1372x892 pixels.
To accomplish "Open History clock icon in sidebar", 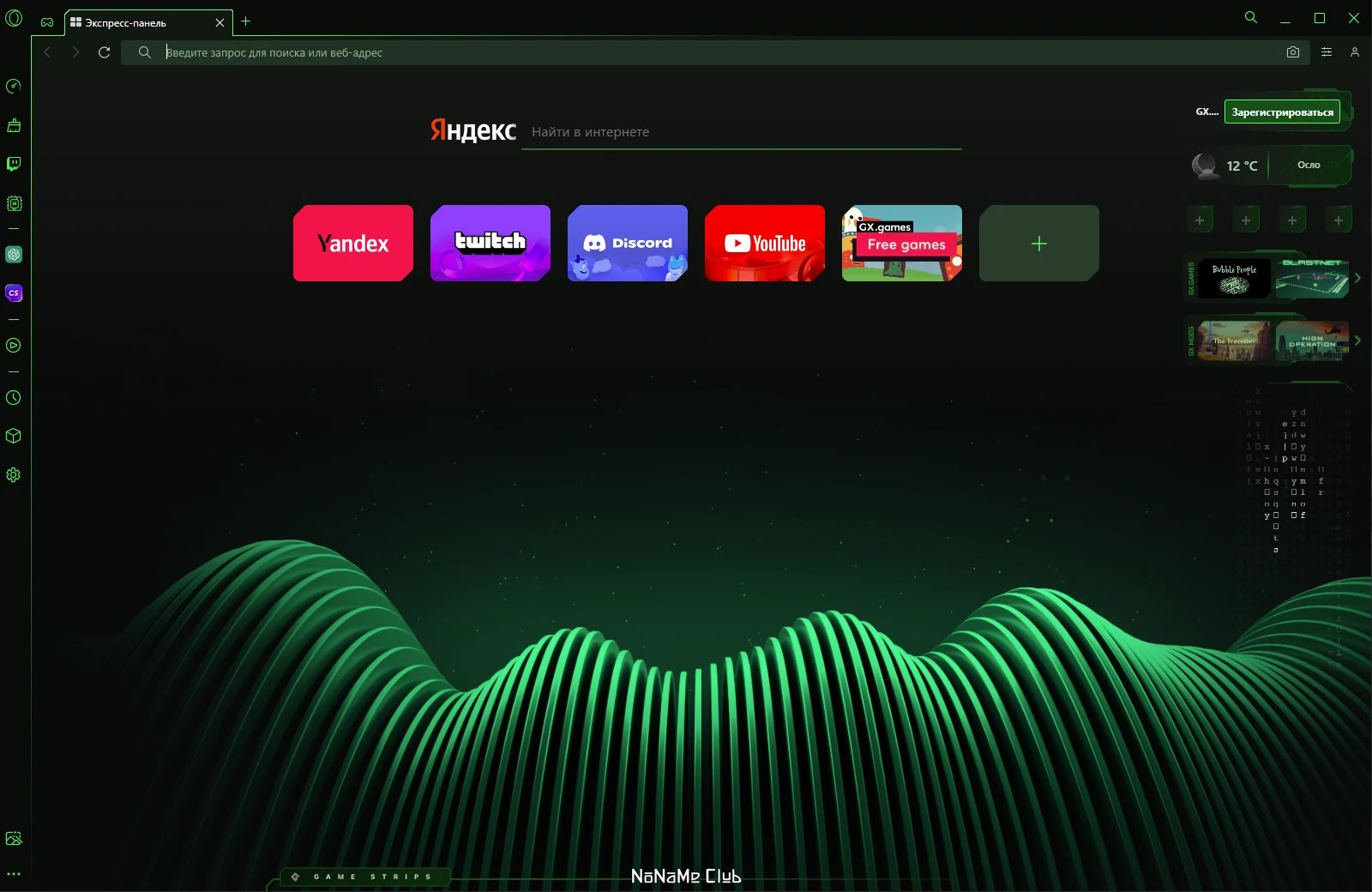I will pos(14,397).
